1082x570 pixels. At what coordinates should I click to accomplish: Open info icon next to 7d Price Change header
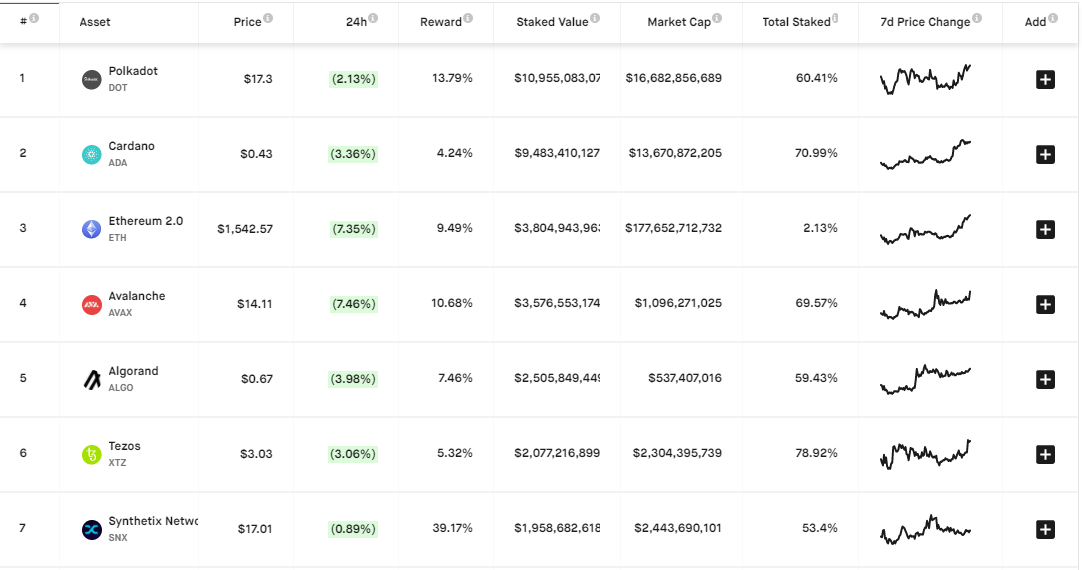point(976,18)
